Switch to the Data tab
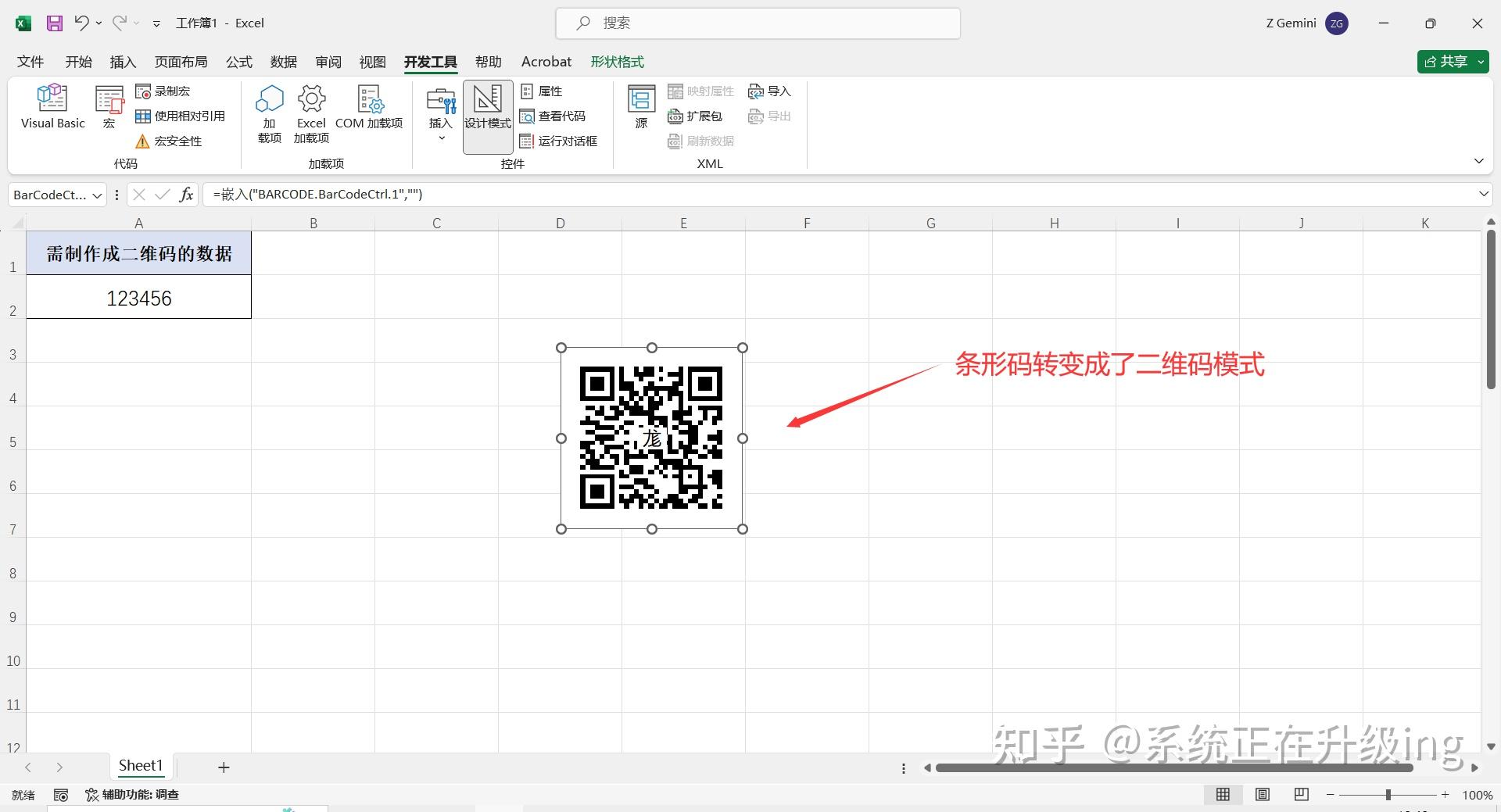This screenshot has height=812, width=1501. coord(284,62)
